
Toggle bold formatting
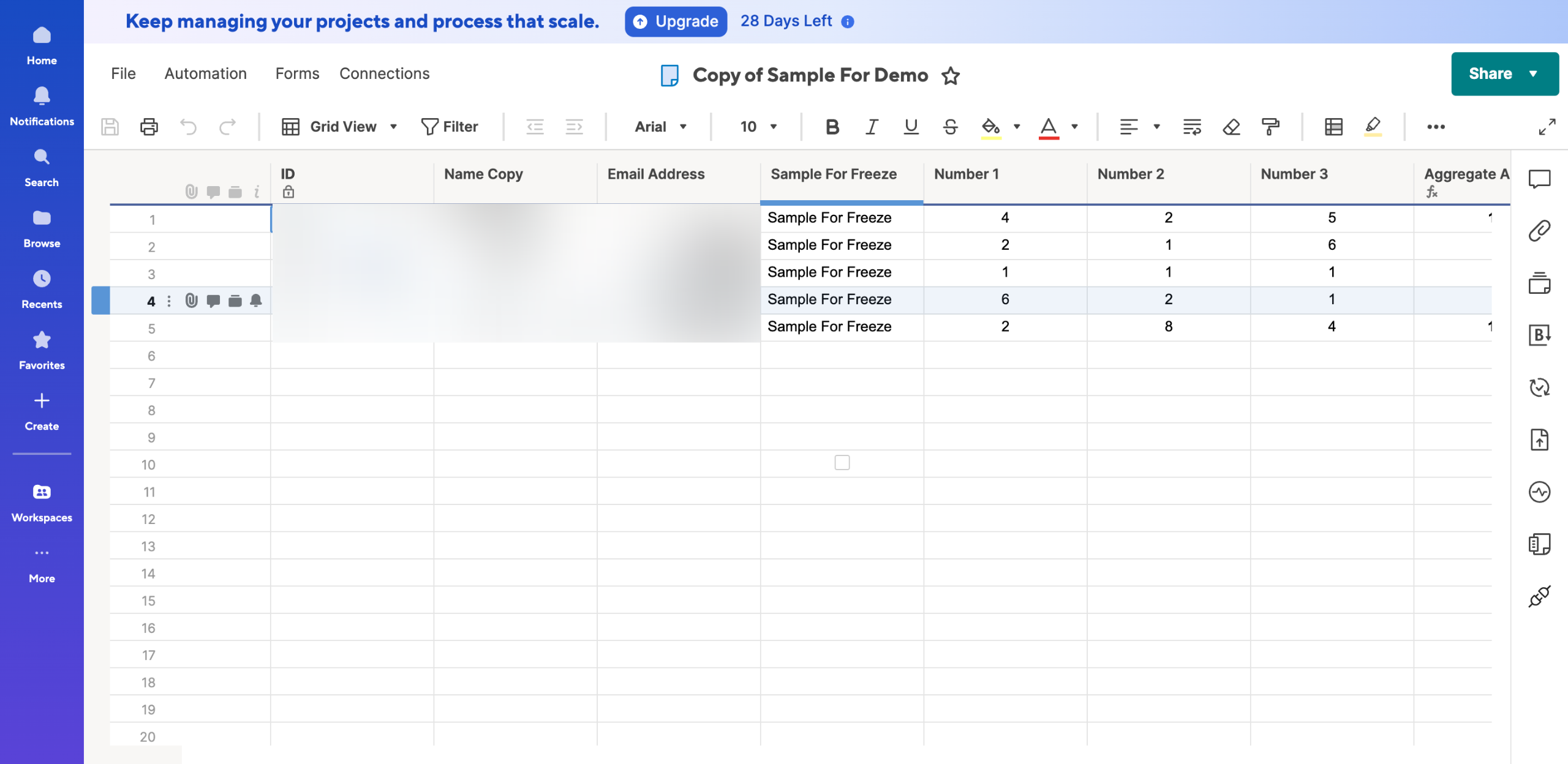(x=832, y=127)
